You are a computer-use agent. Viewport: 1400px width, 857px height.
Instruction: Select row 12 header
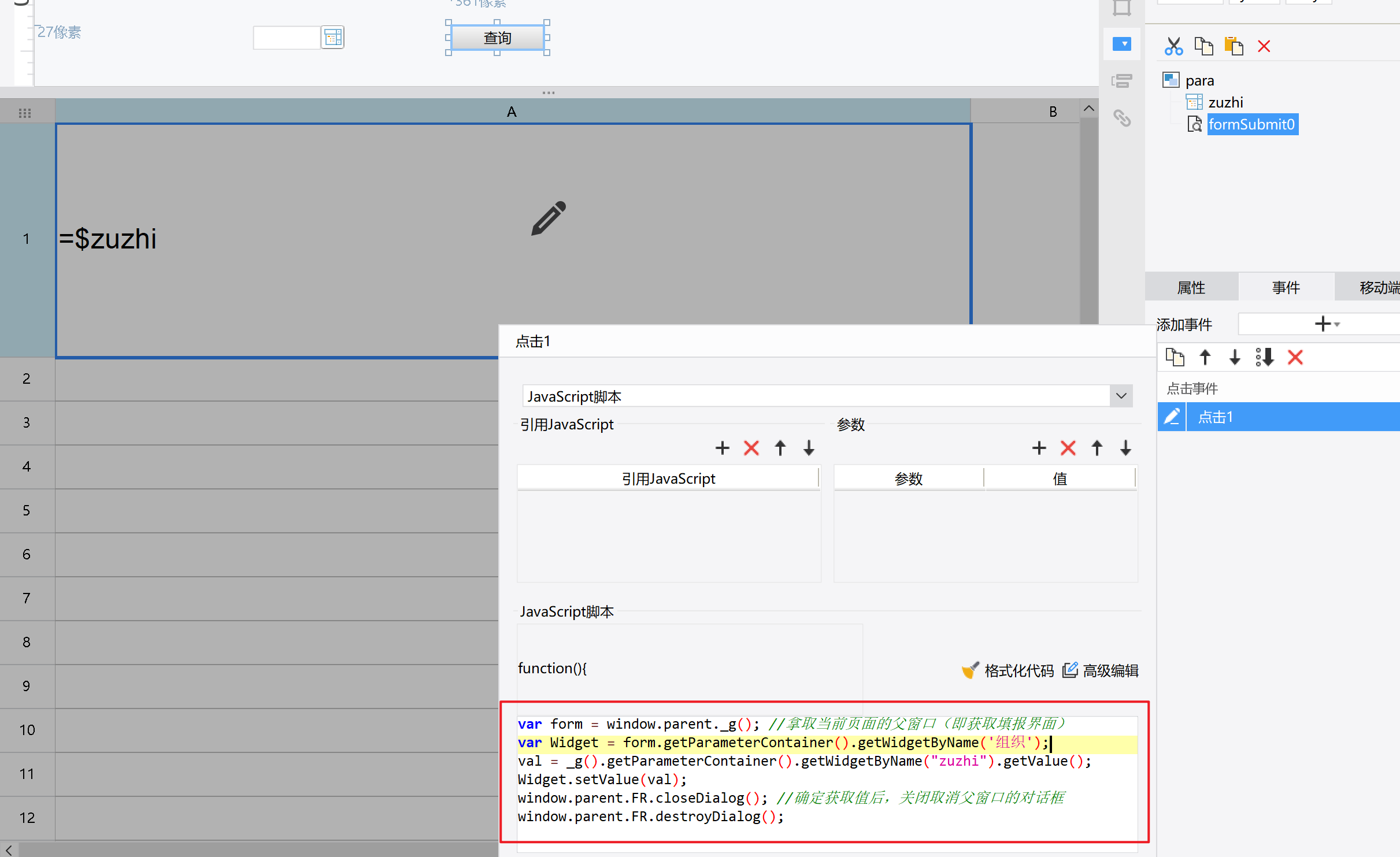click(27, 818)
